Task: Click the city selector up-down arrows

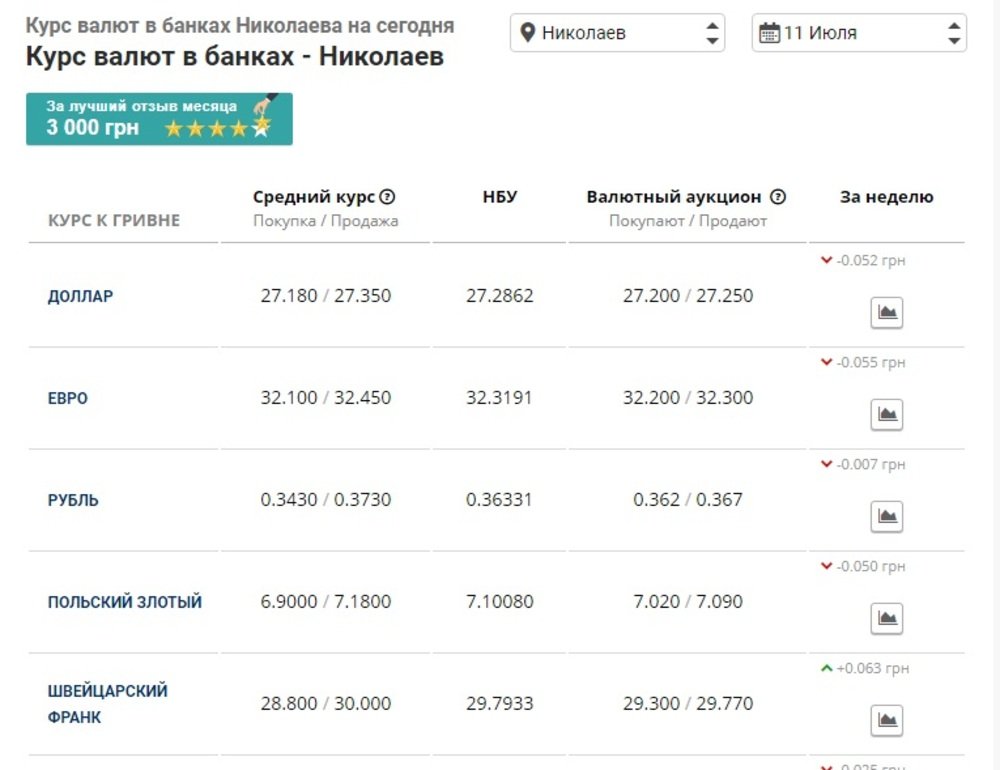Action: pos(712,33)
